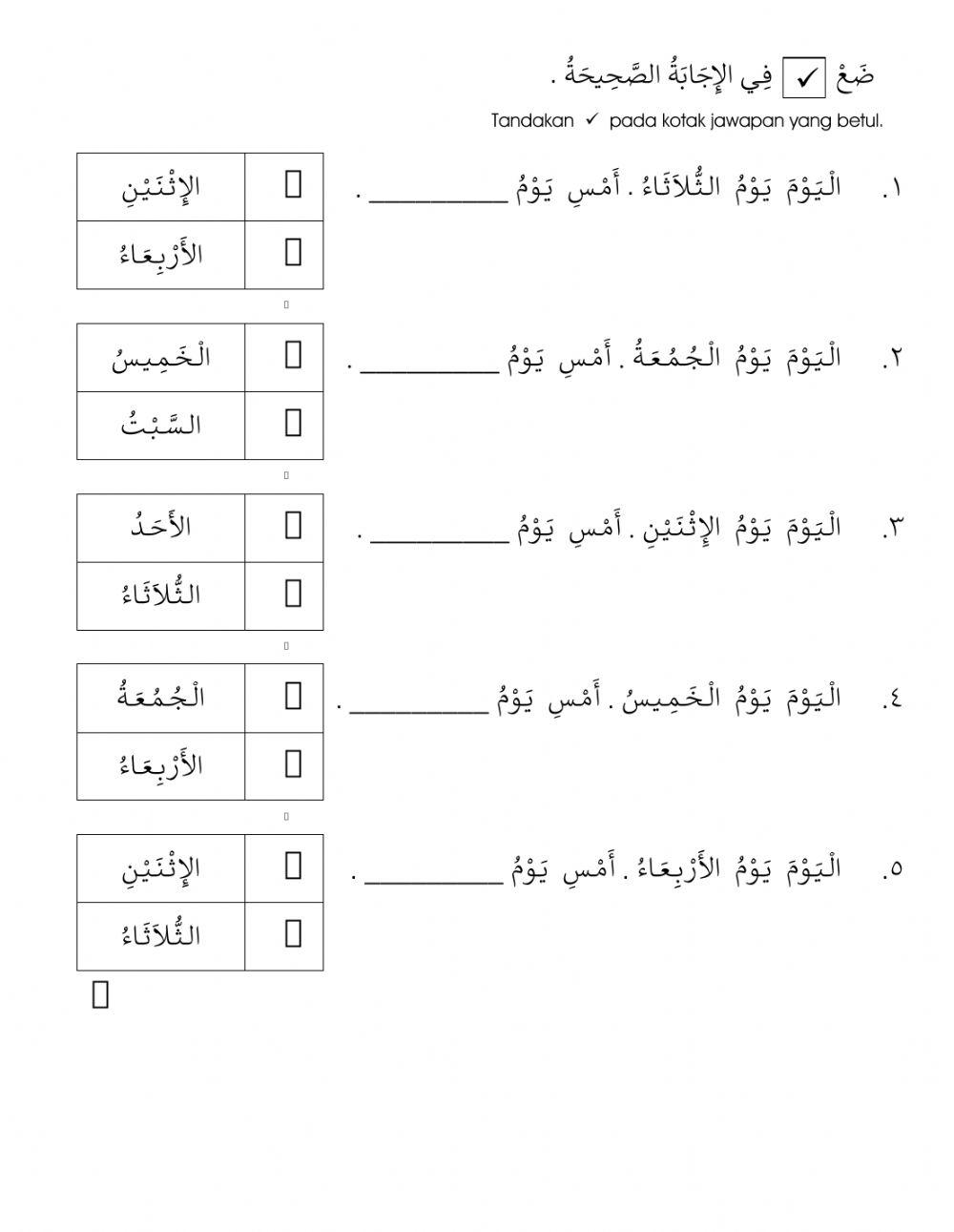Select the checkbox for الأحد
The width and height of the screenshot is (954, 1232).
coord(293,525)
